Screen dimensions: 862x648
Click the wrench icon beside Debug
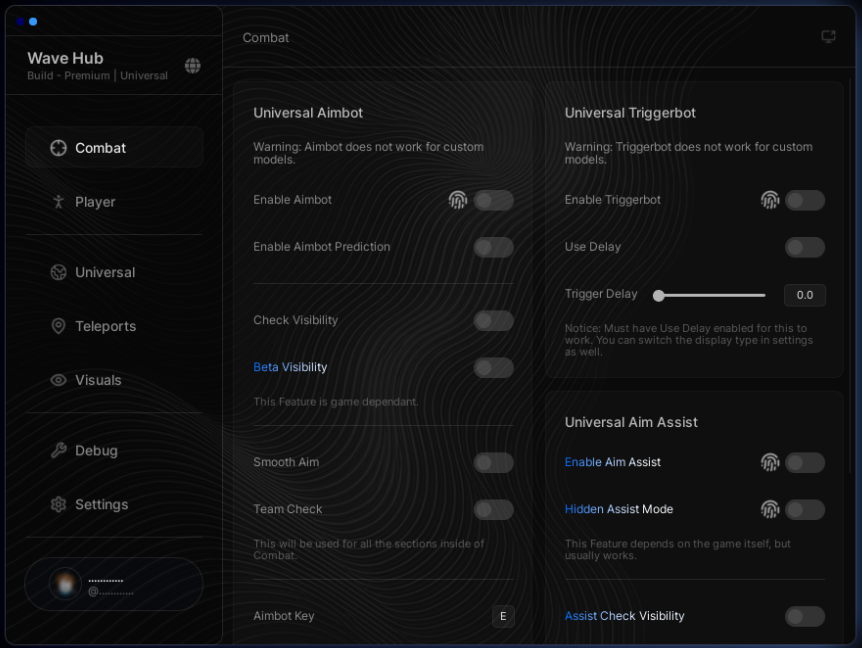pyautogui.click(x=57, y=450)
